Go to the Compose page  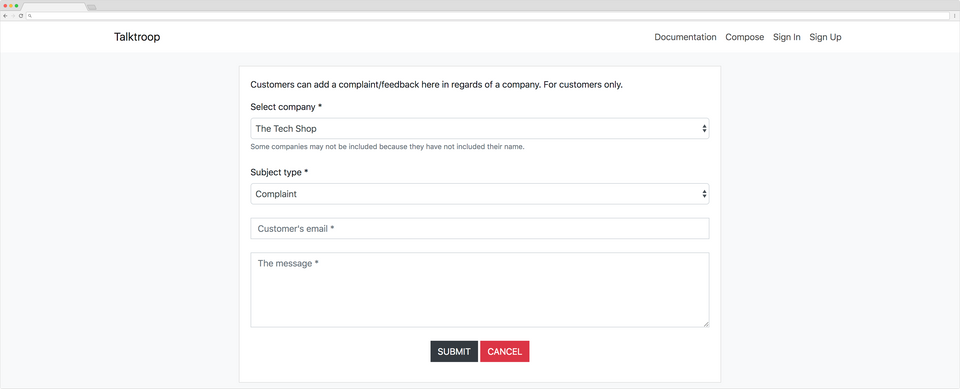coord(744,37)
